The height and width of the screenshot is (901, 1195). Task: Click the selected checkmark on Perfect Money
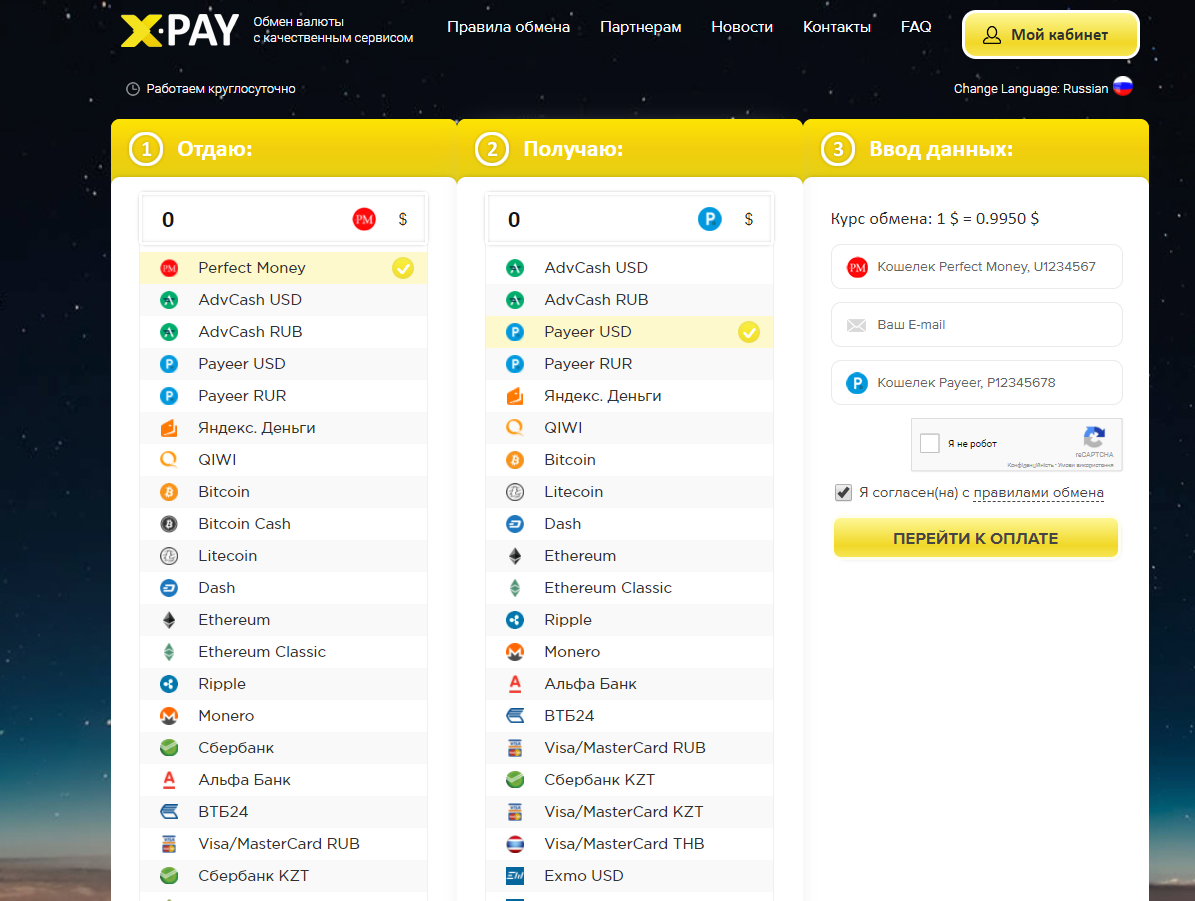(x=403, y=268)
